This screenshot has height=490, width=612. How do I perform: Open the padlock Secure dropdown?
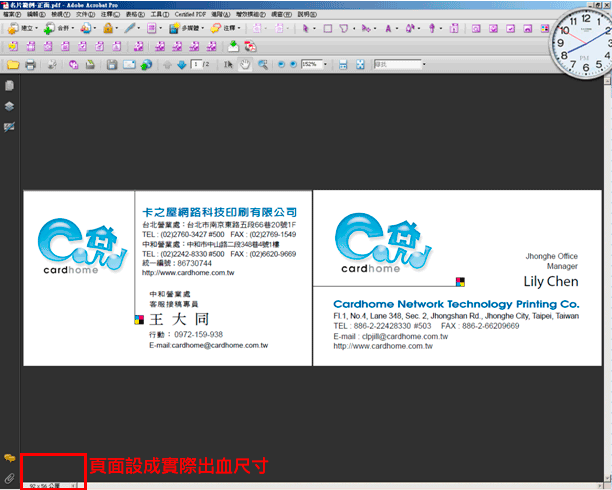pyautogui.click(x=110, y=28)
